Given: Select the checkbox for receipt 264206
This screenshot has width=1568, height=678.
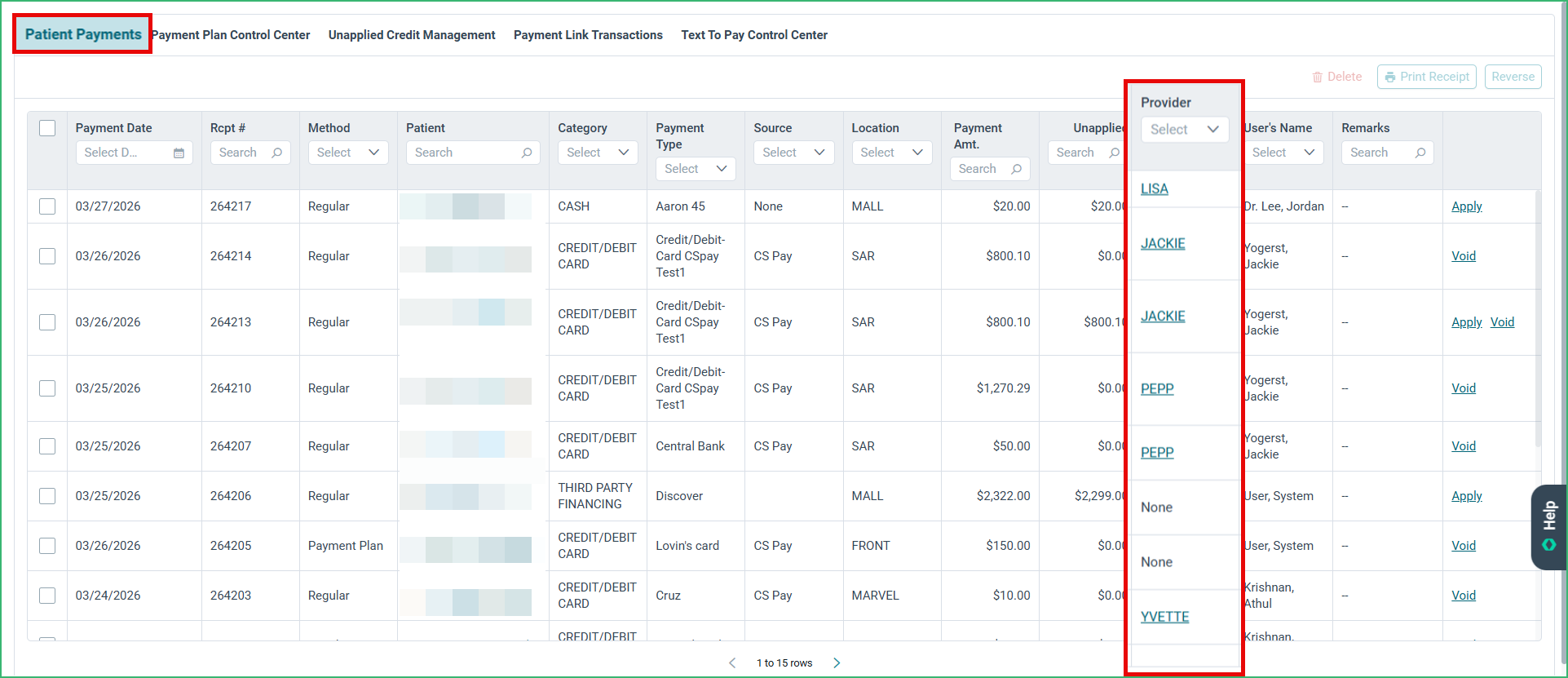Looking at the screenshot, I should pyautogui.click(x=47, y=496).
